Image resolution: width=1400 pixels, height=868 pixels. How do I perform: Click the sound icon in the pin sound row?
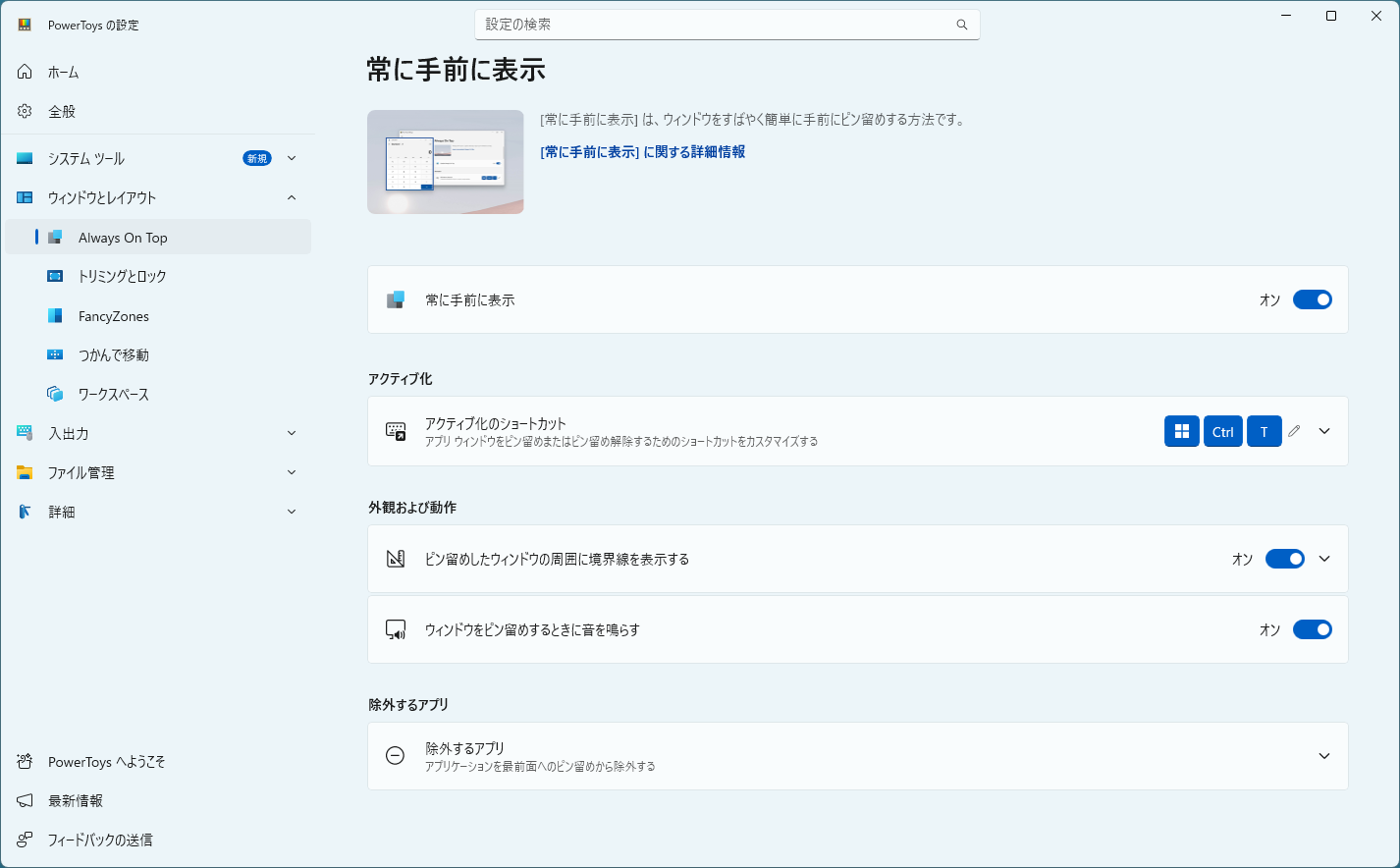pyautogui.click(x=396, y=629)
